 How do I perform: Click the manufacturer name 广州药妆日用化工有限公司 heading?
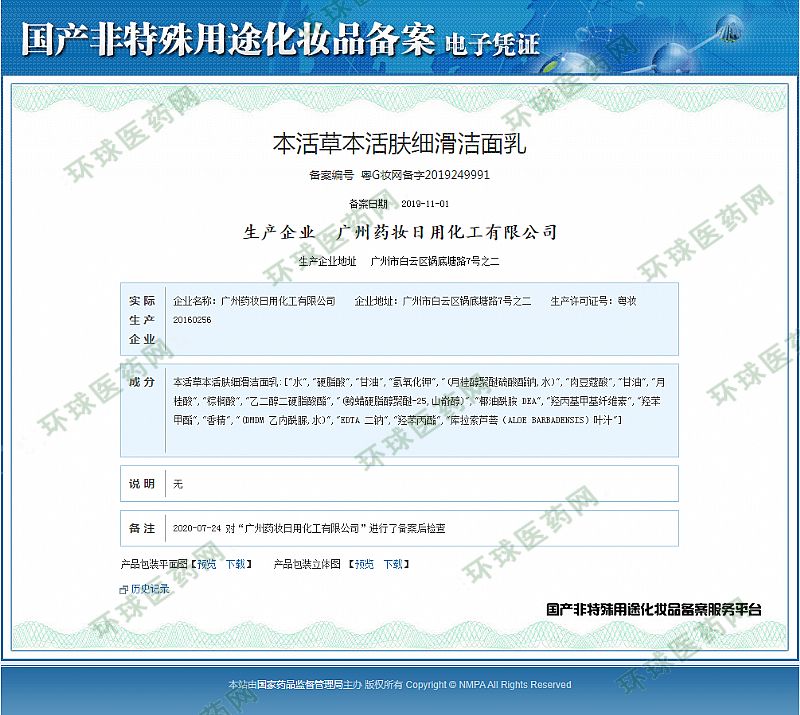[x=447, y=232]
